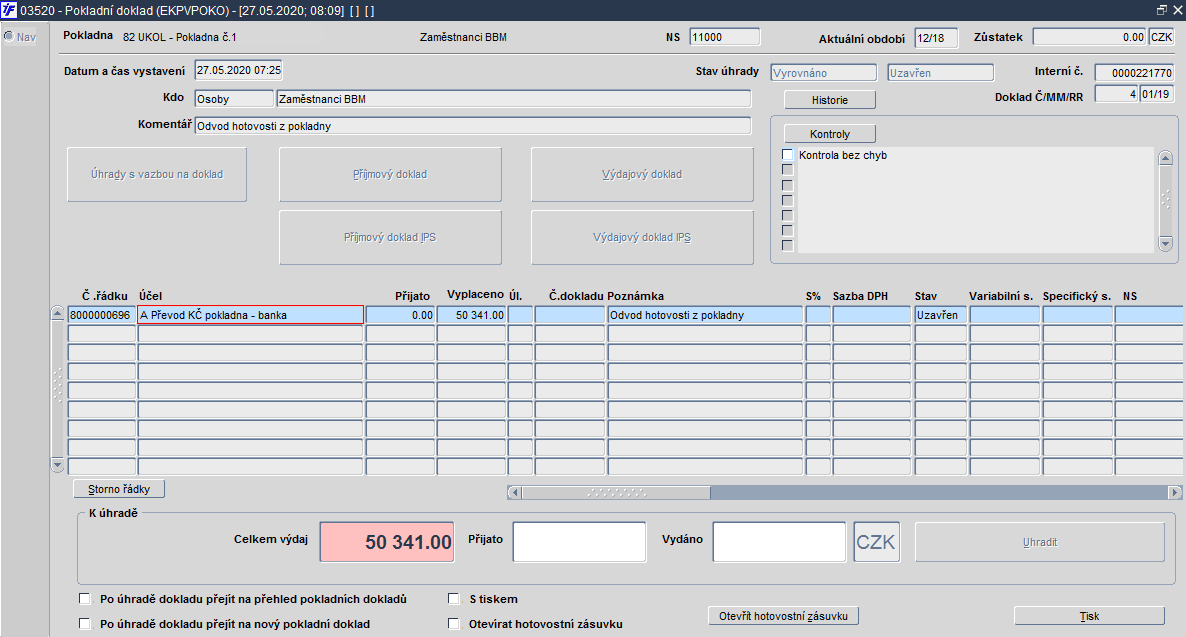The image size is (1186, 637).
Task: Click the Stav cell Uzavřen in first row
Action: (940, 315)
